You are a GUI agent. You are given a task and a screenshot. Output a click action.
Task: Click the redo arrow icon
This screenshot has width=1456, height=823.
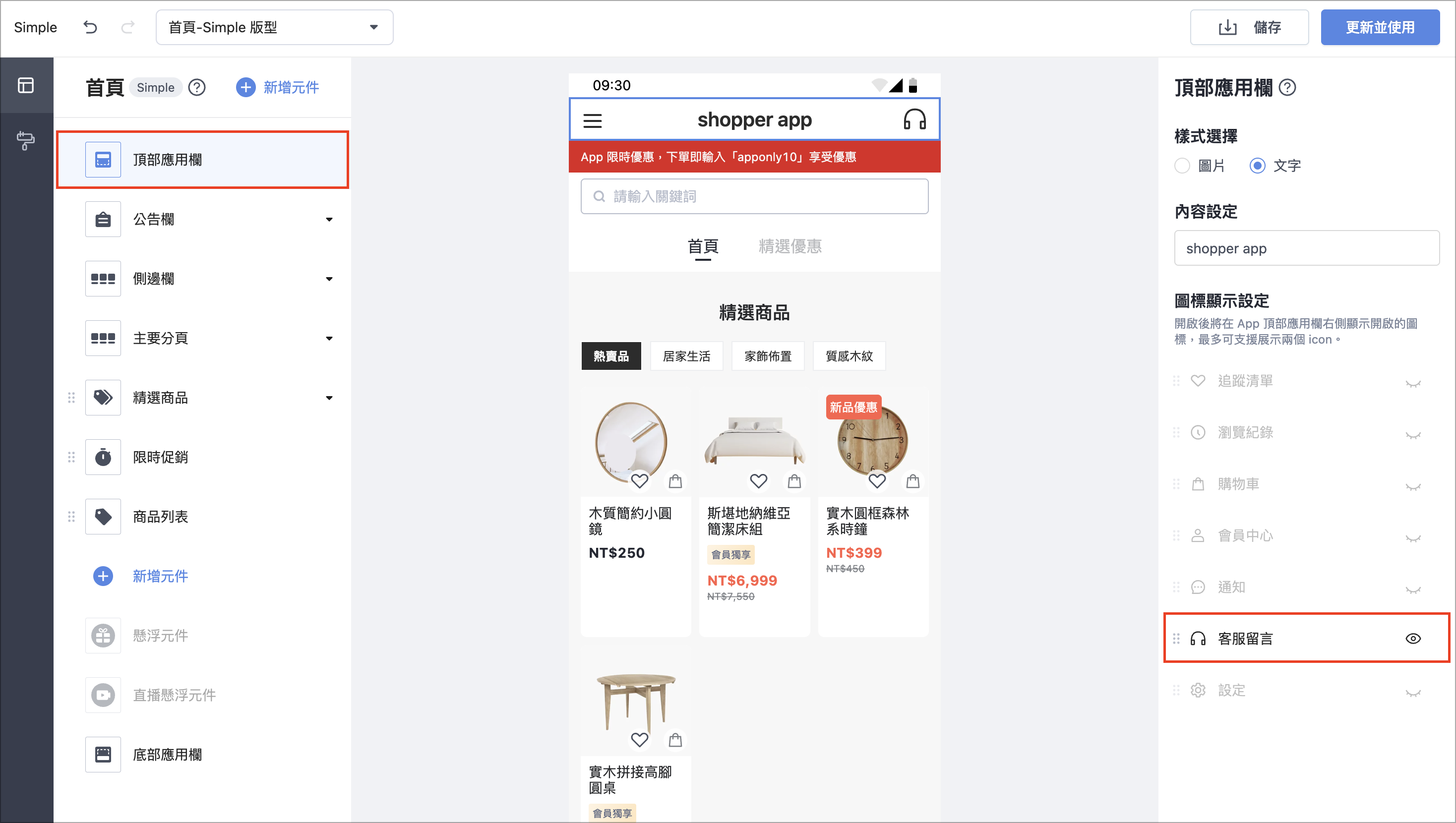[x=128, y=27]
